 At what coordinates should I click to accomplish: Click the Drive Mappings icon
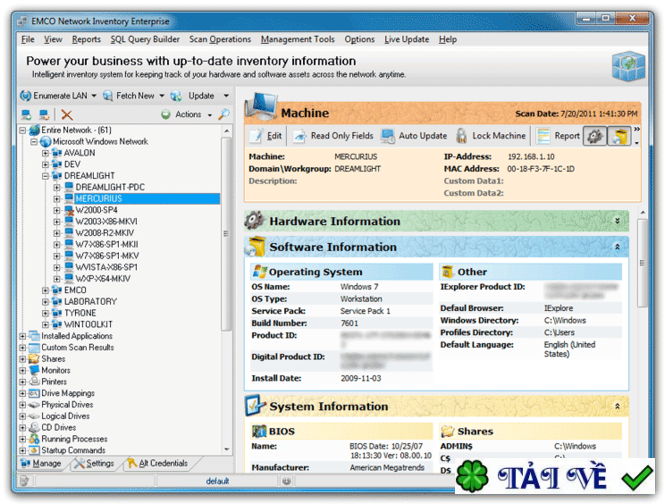click(x=34, y=393)
